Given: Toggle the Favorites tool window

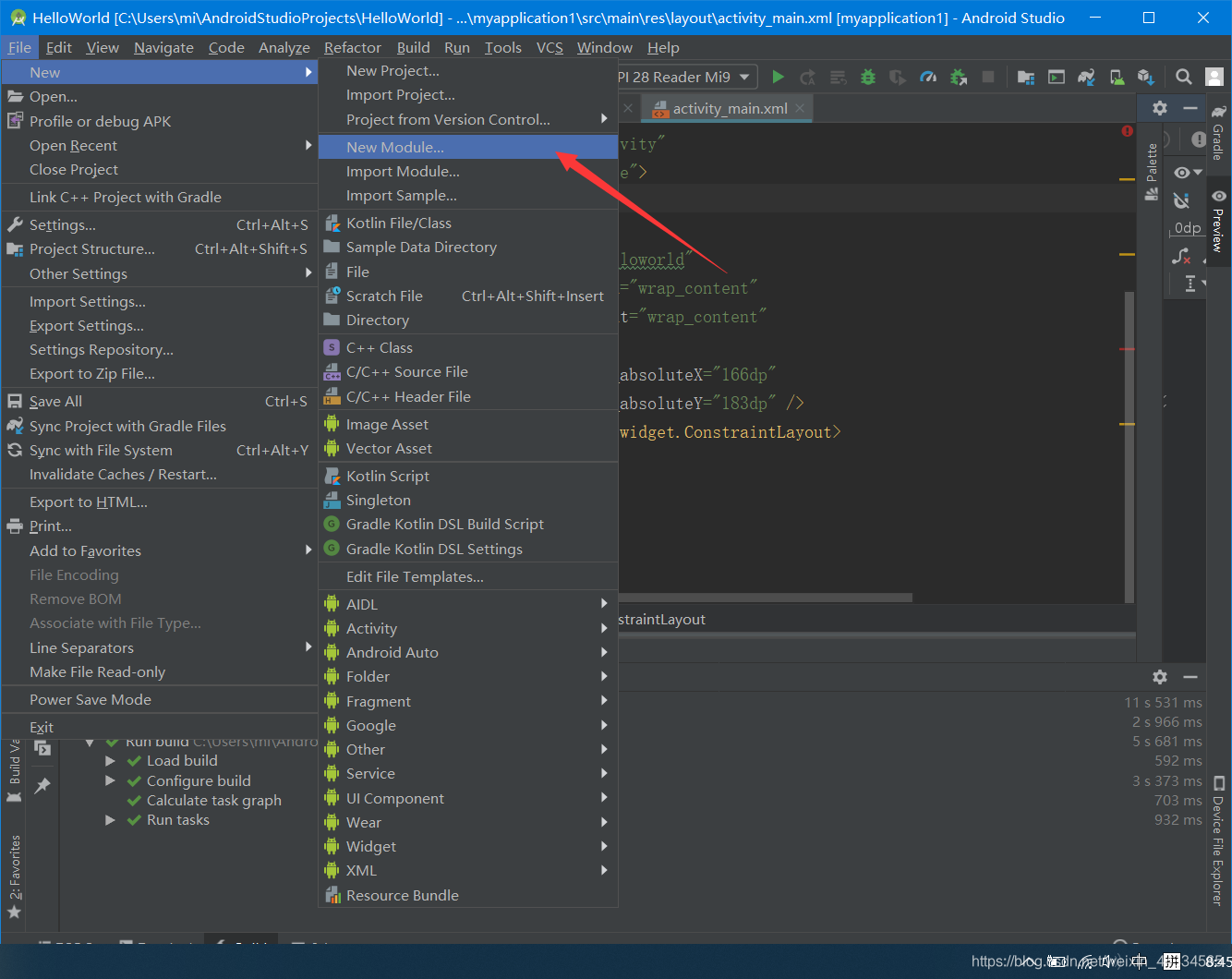Looking at the screenshot, I should [14, 876].
